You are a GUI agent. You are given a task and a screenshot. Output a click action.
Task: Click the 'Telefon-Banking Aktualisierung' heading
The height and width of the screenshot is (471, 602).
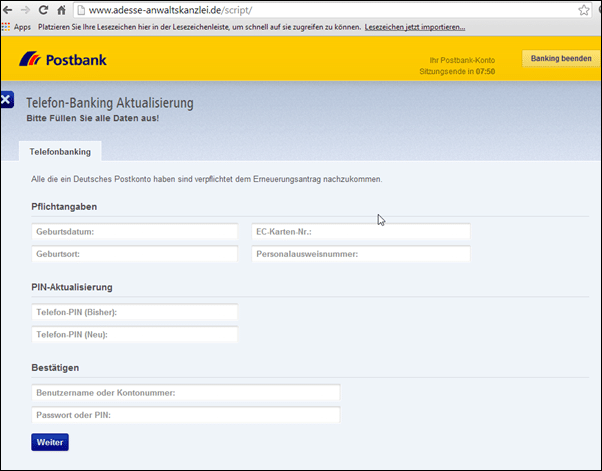tap(110, 103)
